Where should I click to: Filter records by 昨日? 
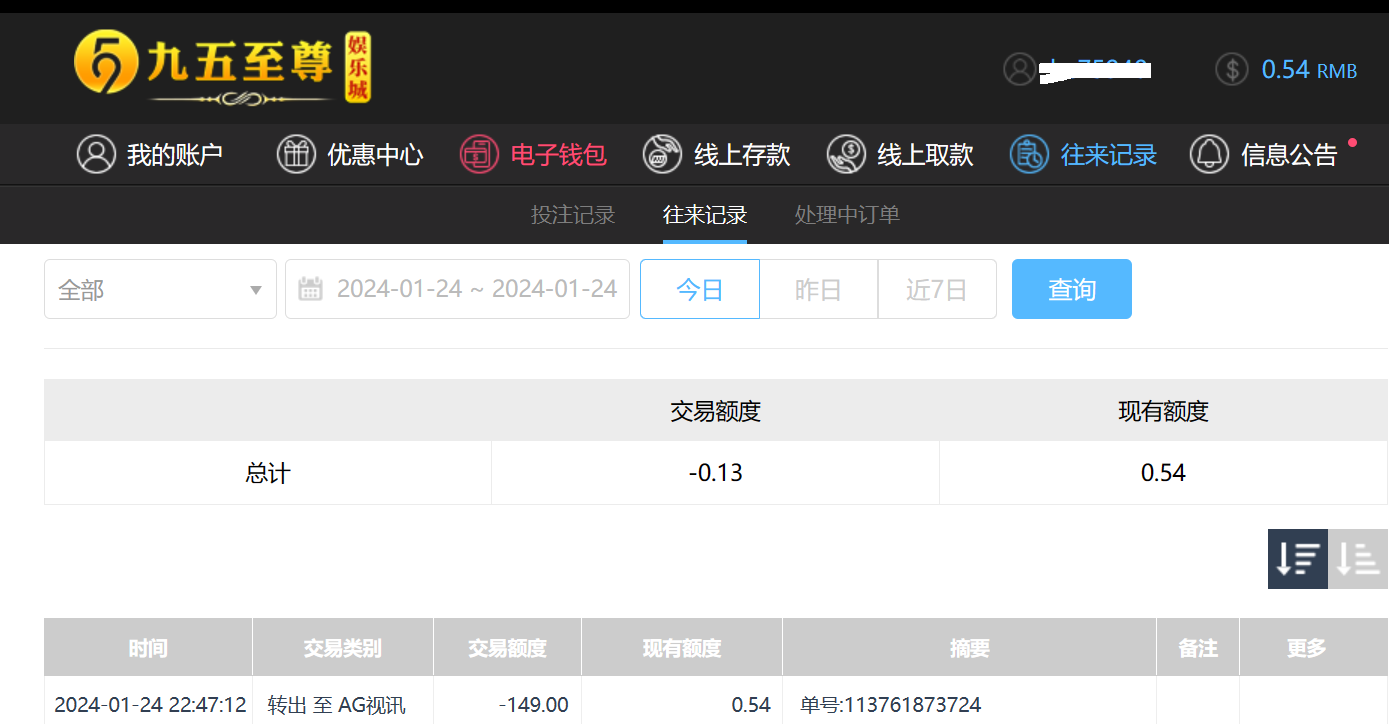[x=819, y=290]
